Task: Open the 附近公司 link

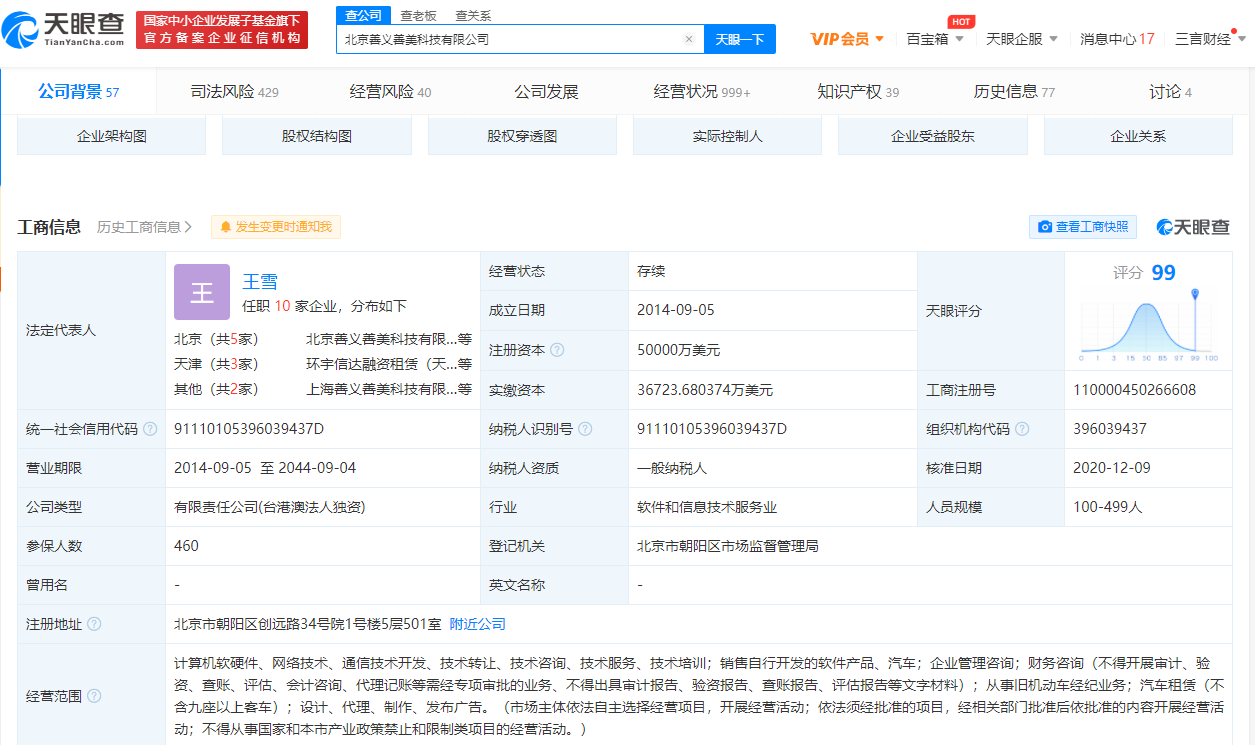Action: [x=477, y=624]
